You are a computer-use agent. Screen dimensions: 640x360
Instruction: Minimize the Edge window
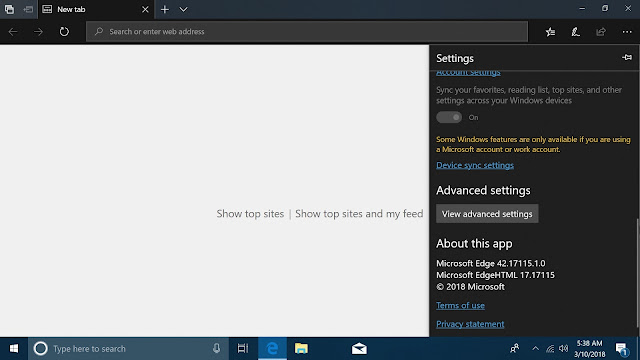coord(582,9)
